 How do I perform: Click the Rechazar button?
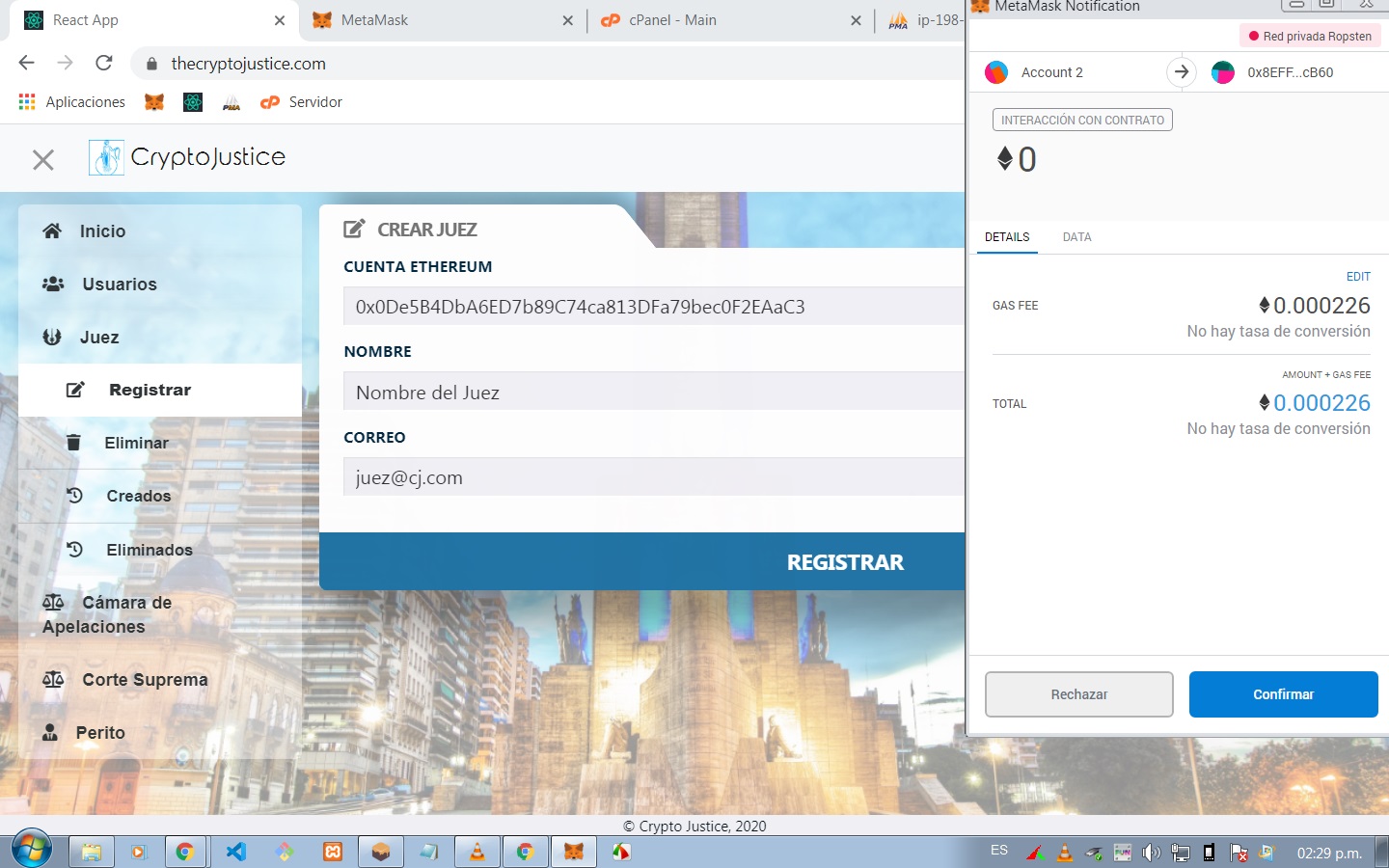[x=1078, y=694]
